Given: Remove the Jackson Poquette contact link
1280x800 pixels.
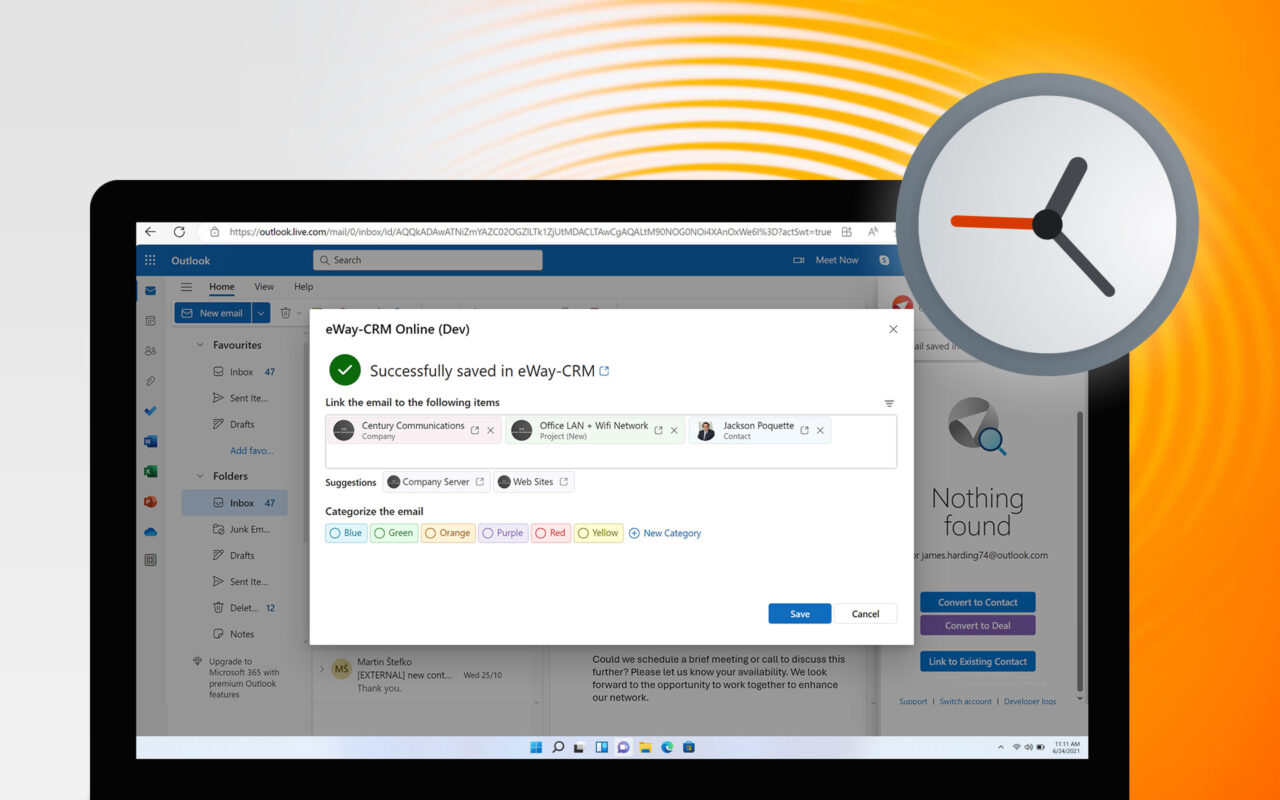Looking at the screenshot, I should tap(820, 431).
